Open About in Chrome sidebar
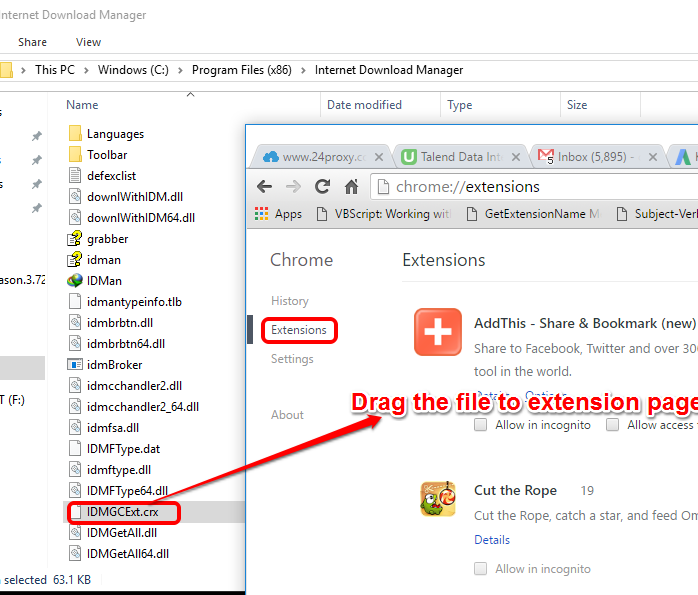The width and height of the screenshot is (698, 595). tap(287, 415)
